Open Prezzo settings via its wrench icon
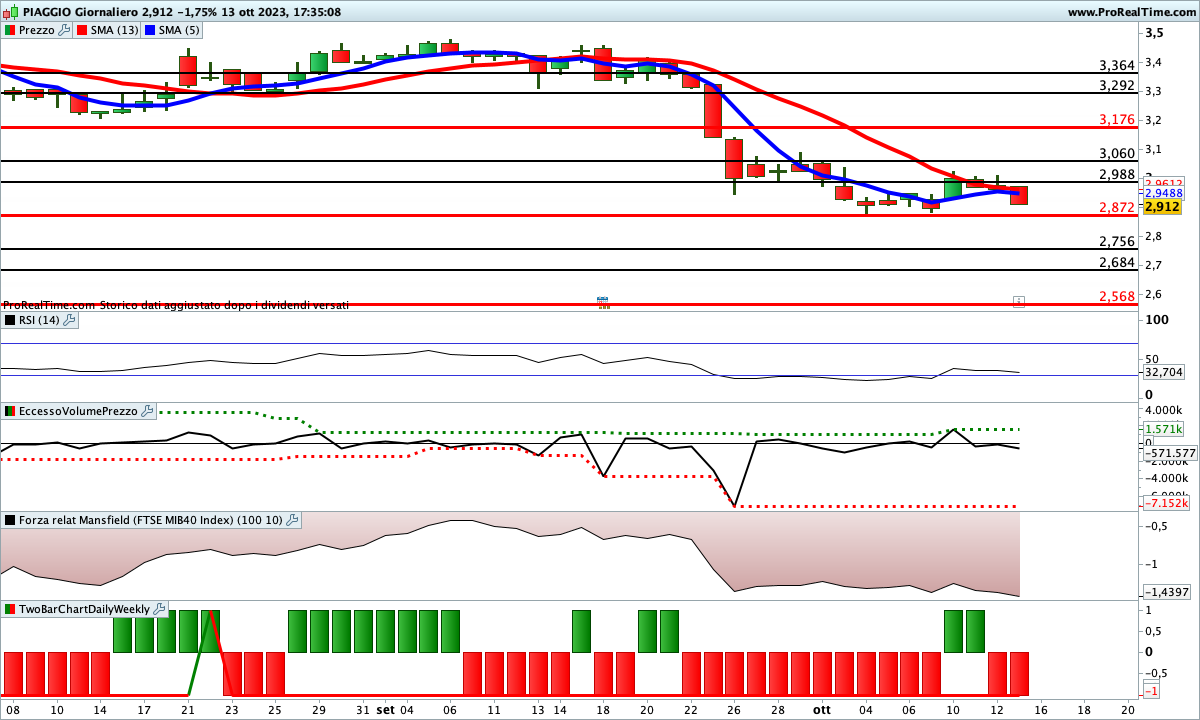1200x720 pixels. 65,30
